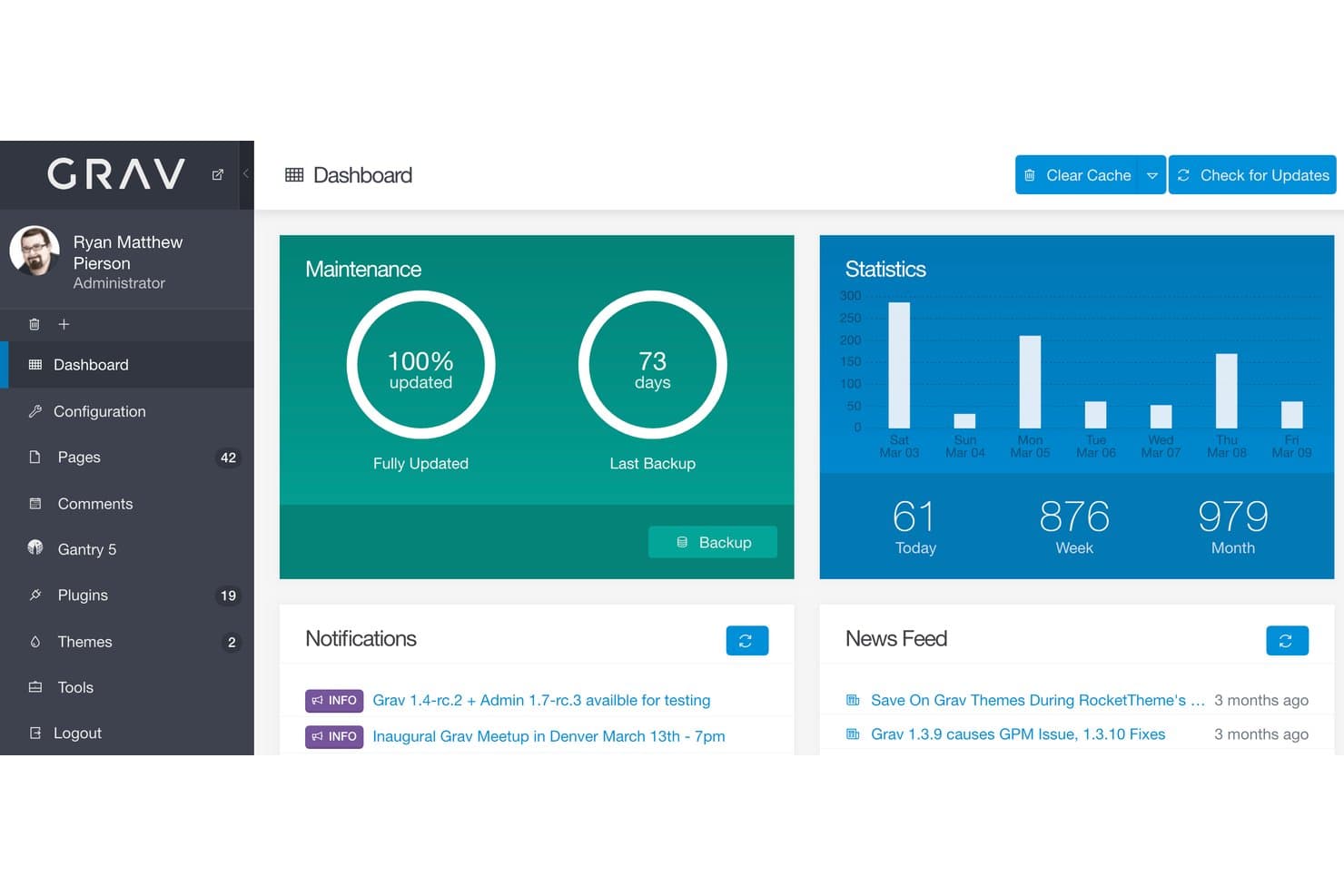The image size is (1344, 896).
Task: Open Plugins in the sidebar
Action: pyautogui.click(x=127, y=596)
